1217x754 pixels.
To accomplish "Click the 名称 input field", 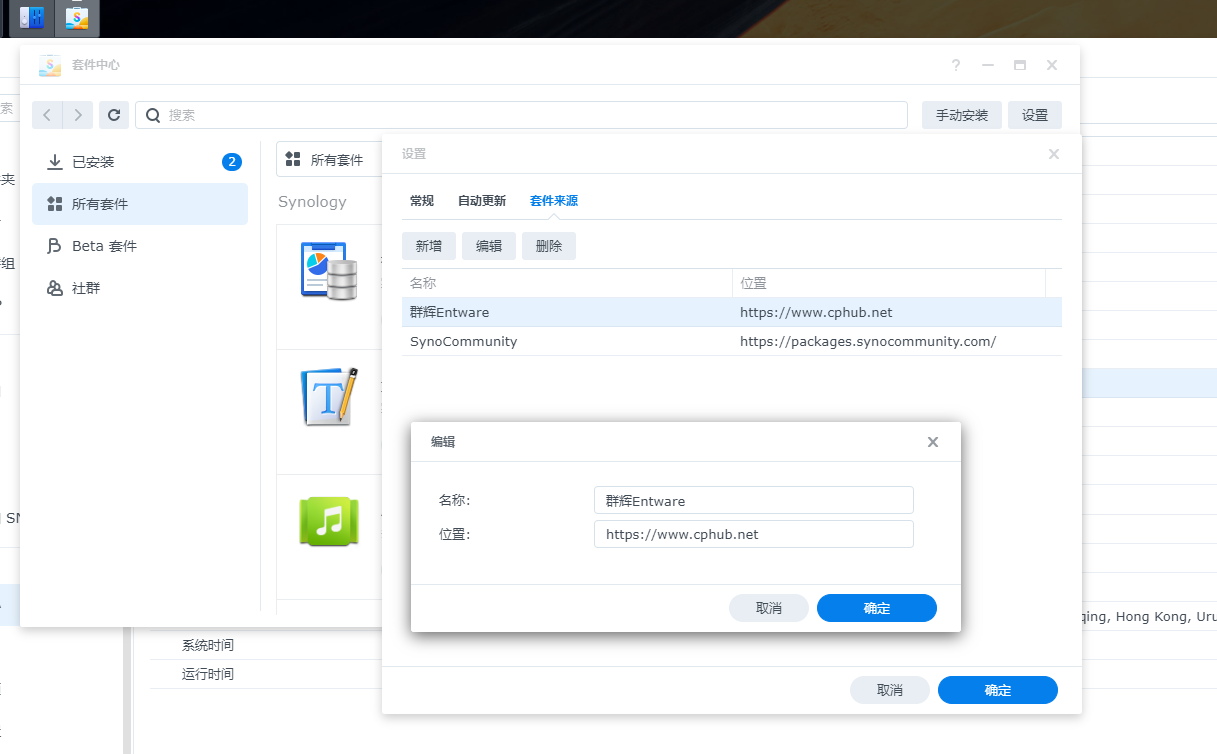I will coord(753,500).
